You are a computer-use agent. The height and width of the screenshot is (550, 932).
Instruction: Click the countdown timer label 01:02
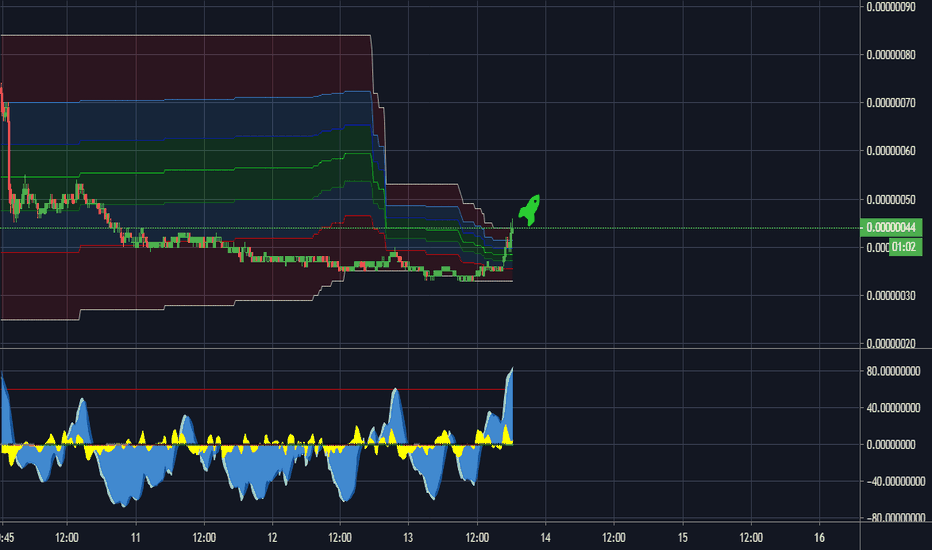coord(905,247)
